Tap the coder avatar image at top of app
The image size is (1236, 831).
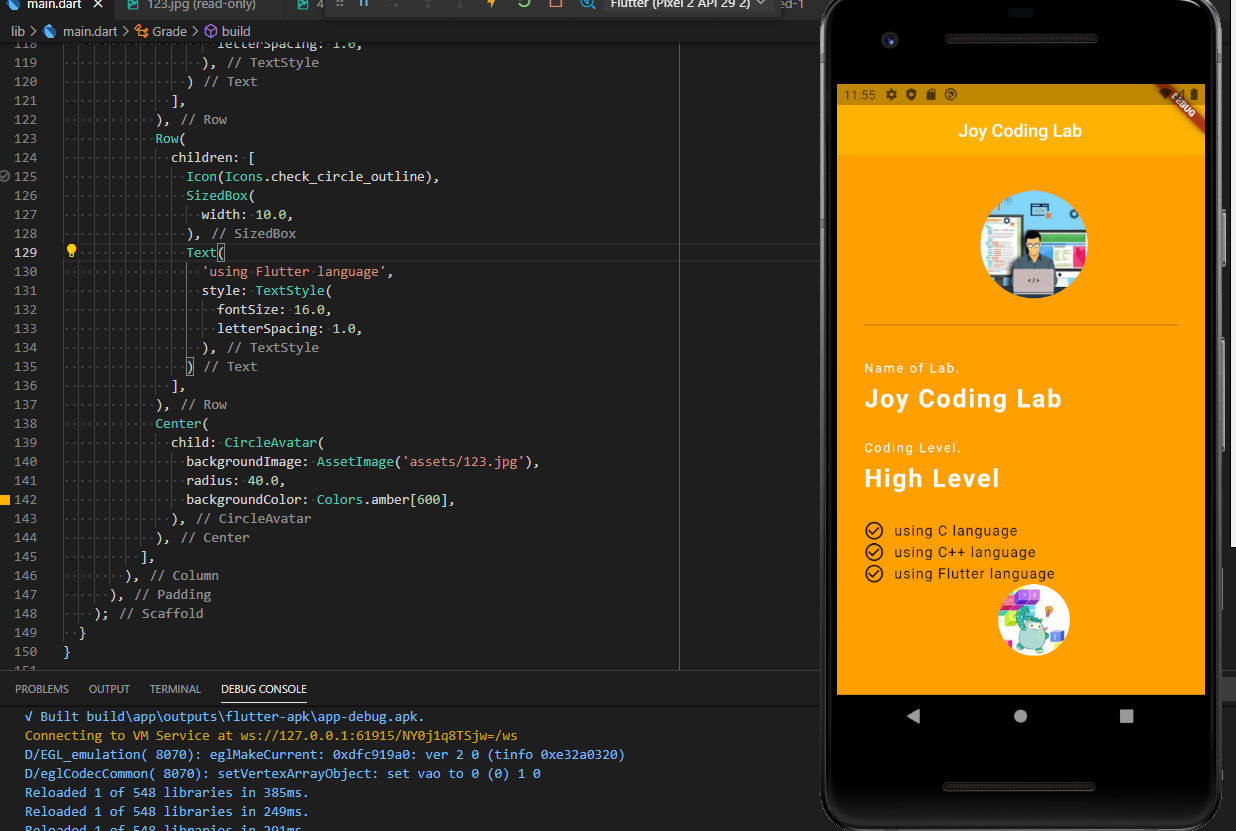tap(1033, 245)
